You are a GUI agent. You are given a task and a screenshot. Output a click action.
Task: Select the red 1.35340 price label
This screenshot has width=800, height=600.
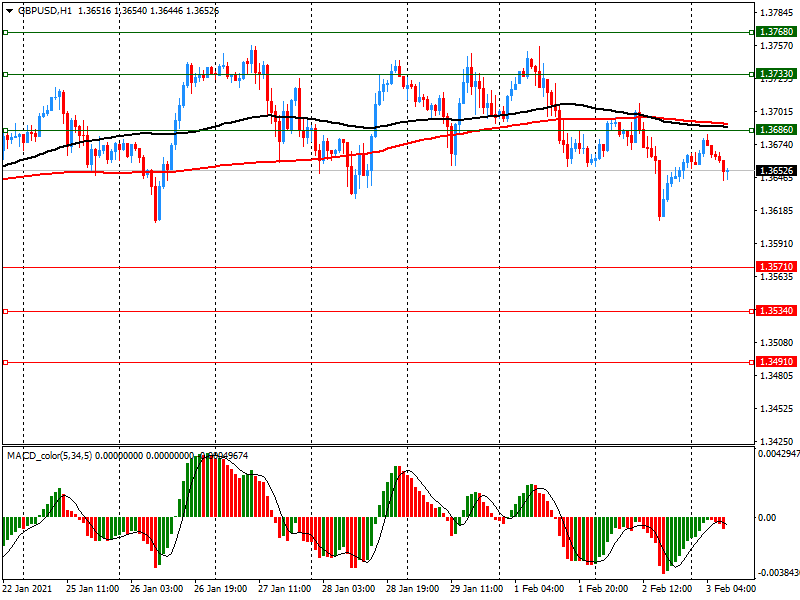pyautogui.click(x=776, y=311)
